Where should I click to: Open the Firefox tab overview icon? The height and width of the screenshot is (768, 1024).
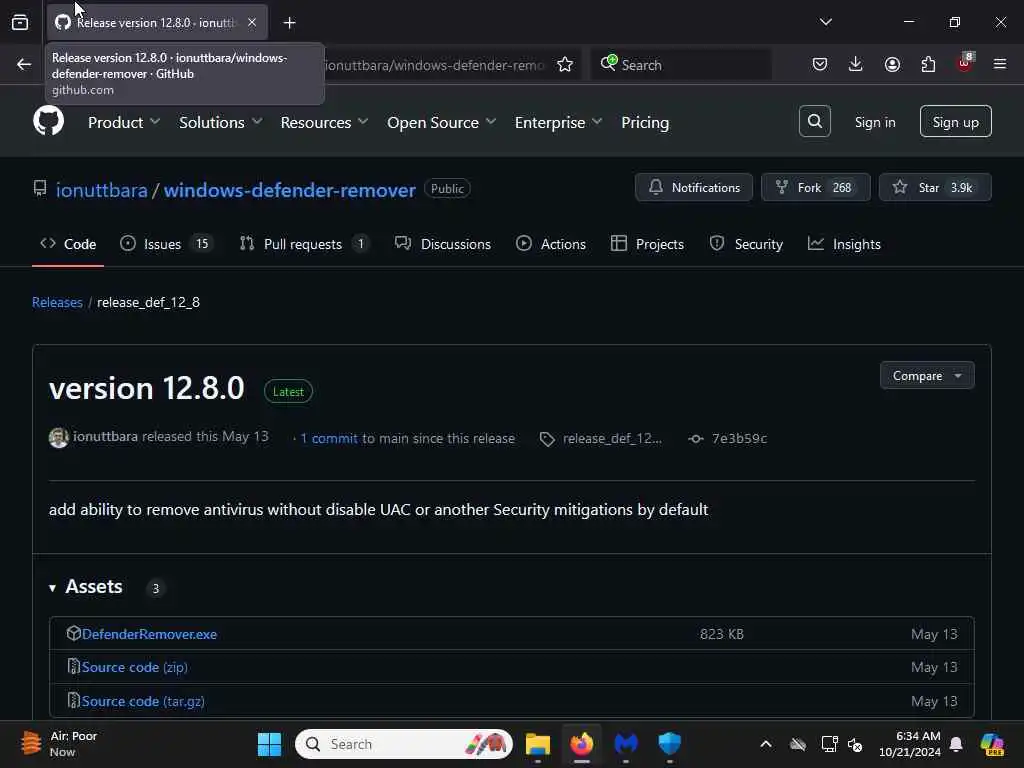(x=20, y=22)
